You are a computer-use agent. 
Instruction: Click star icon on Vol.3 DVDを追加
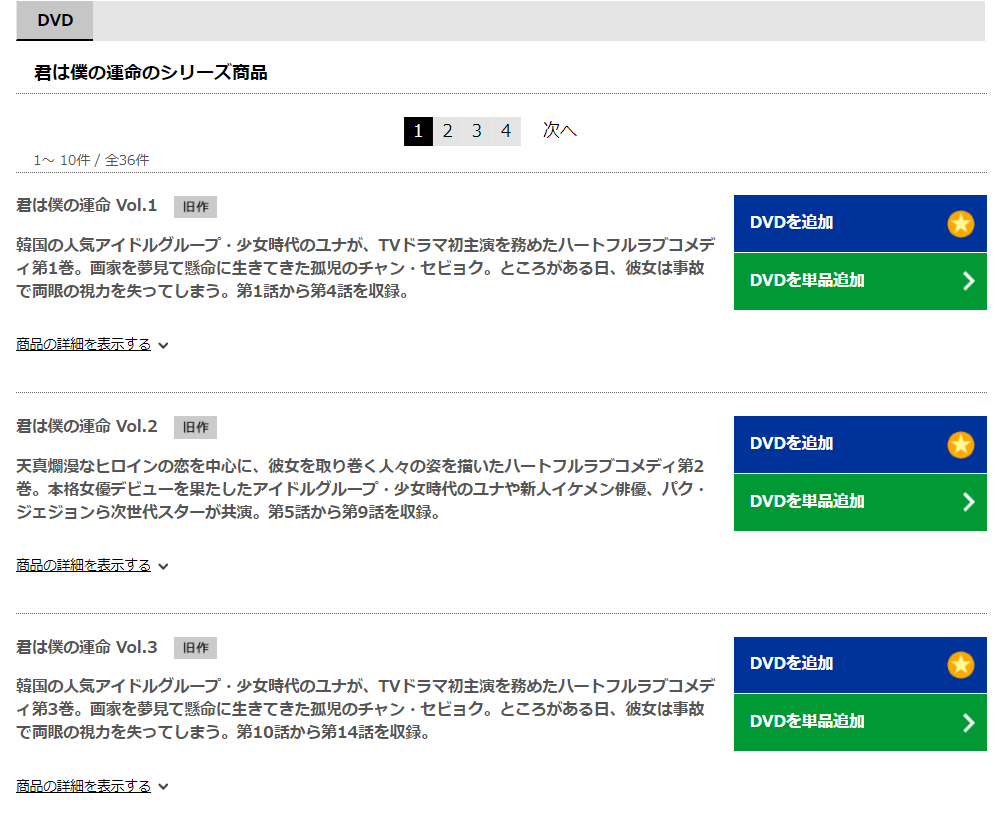pyautogui.click(x=961, y=665)
